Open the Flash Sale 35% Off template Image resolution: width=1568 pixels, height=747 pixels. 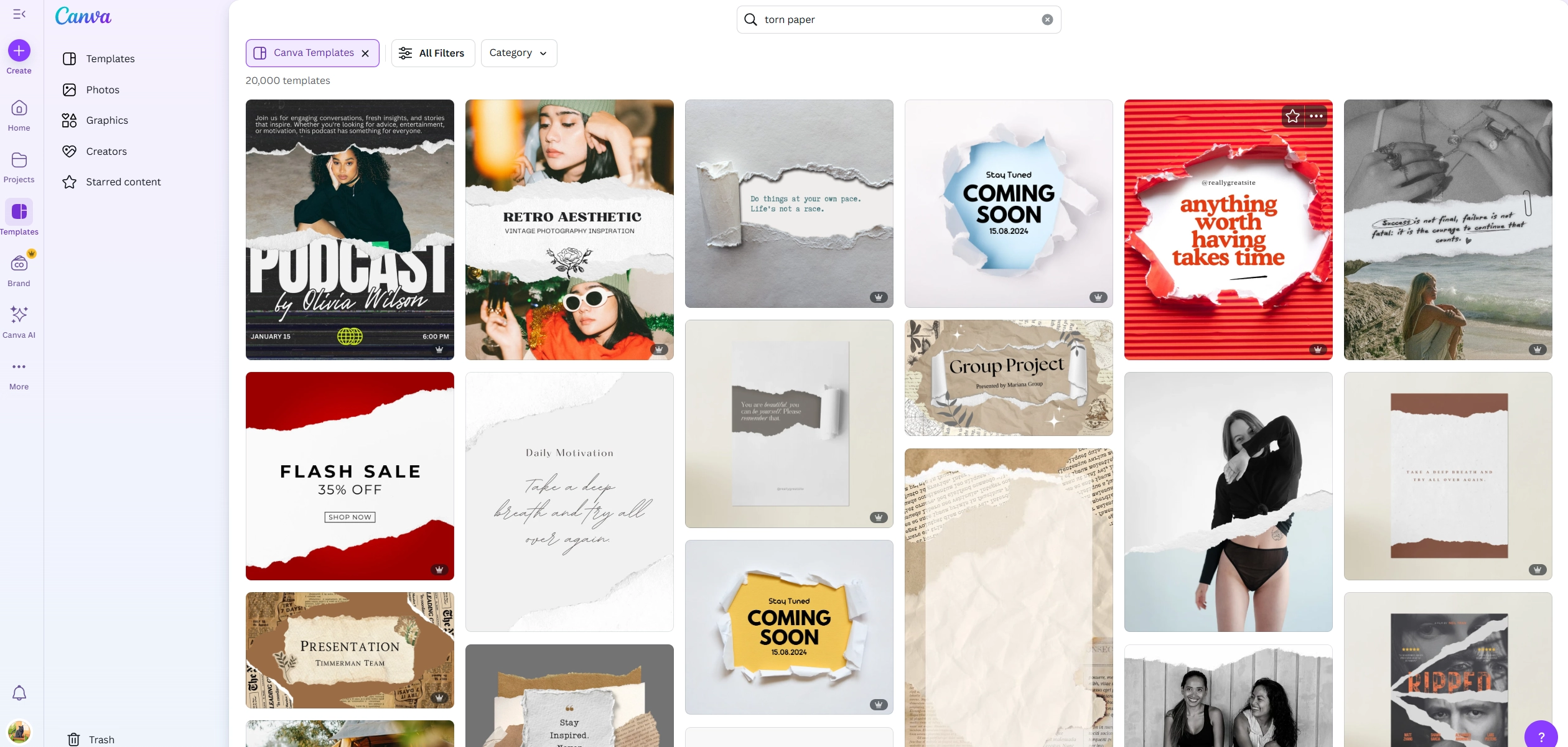350,476
